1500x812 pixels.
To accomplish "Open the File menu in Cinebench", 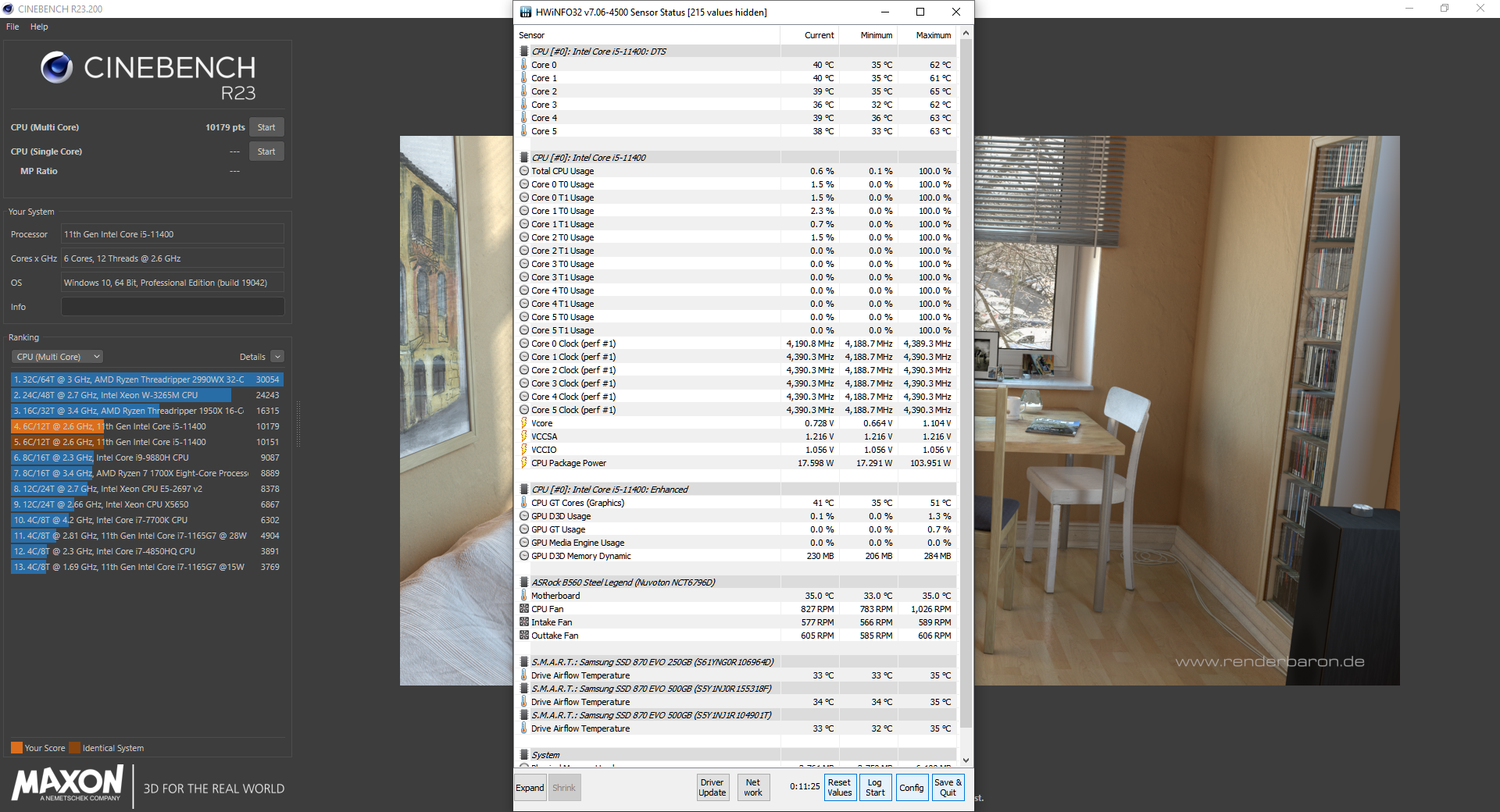I will (x=12, y=27).
